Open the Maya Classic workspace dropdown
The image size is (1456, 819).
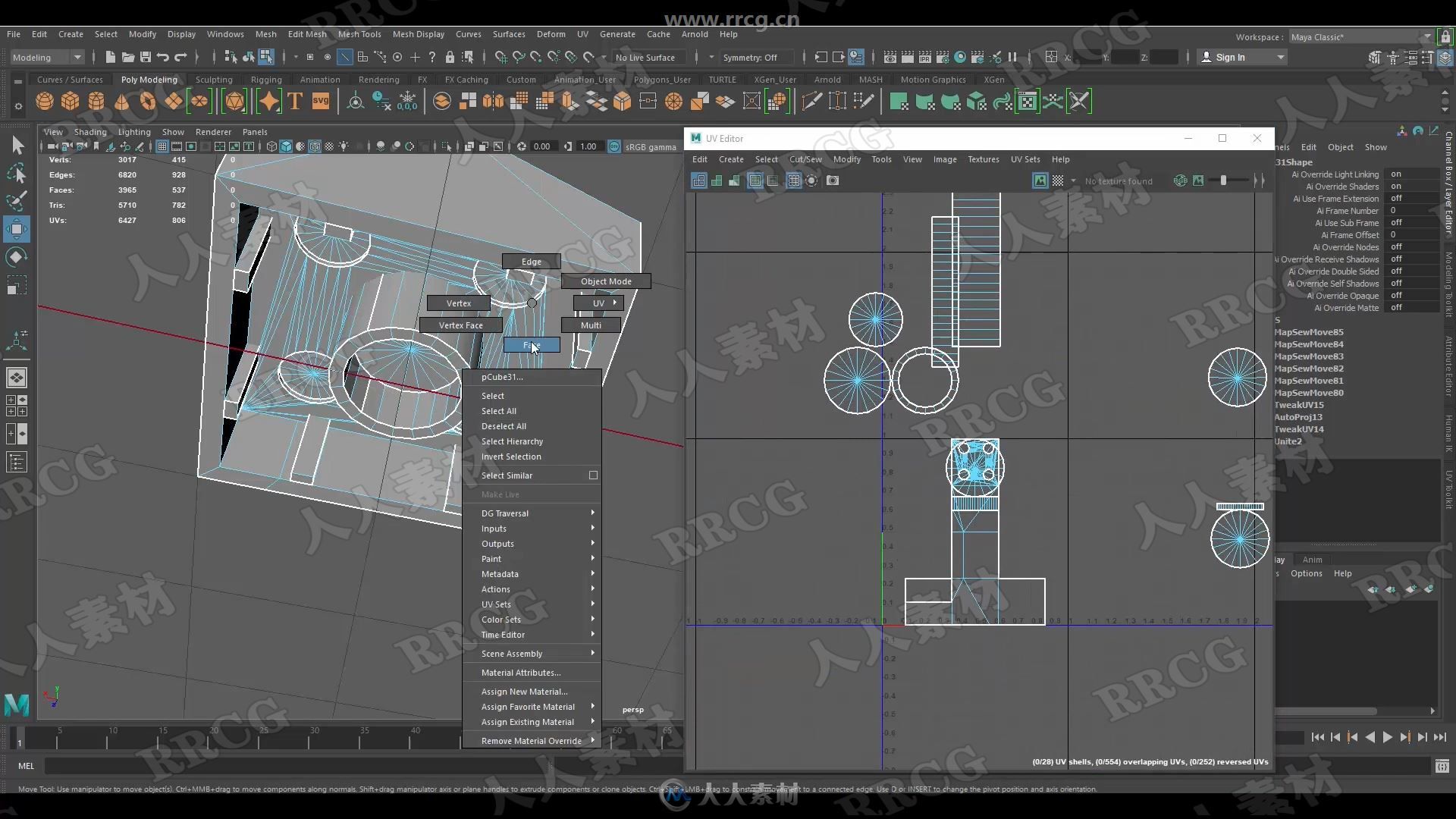click(x=1360, y=36)
